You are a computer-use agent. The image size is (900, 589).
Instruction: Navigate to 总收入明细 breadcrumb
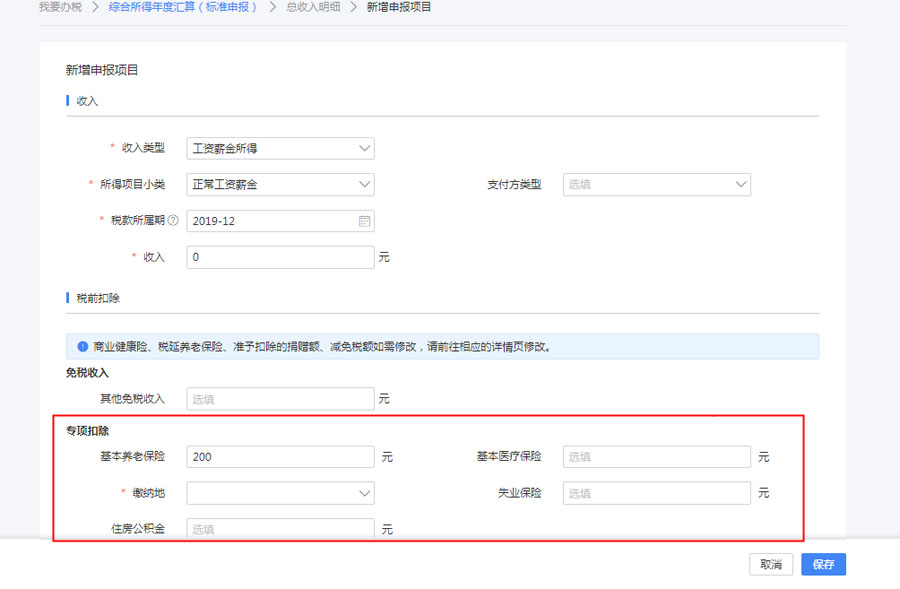(312, 7)
